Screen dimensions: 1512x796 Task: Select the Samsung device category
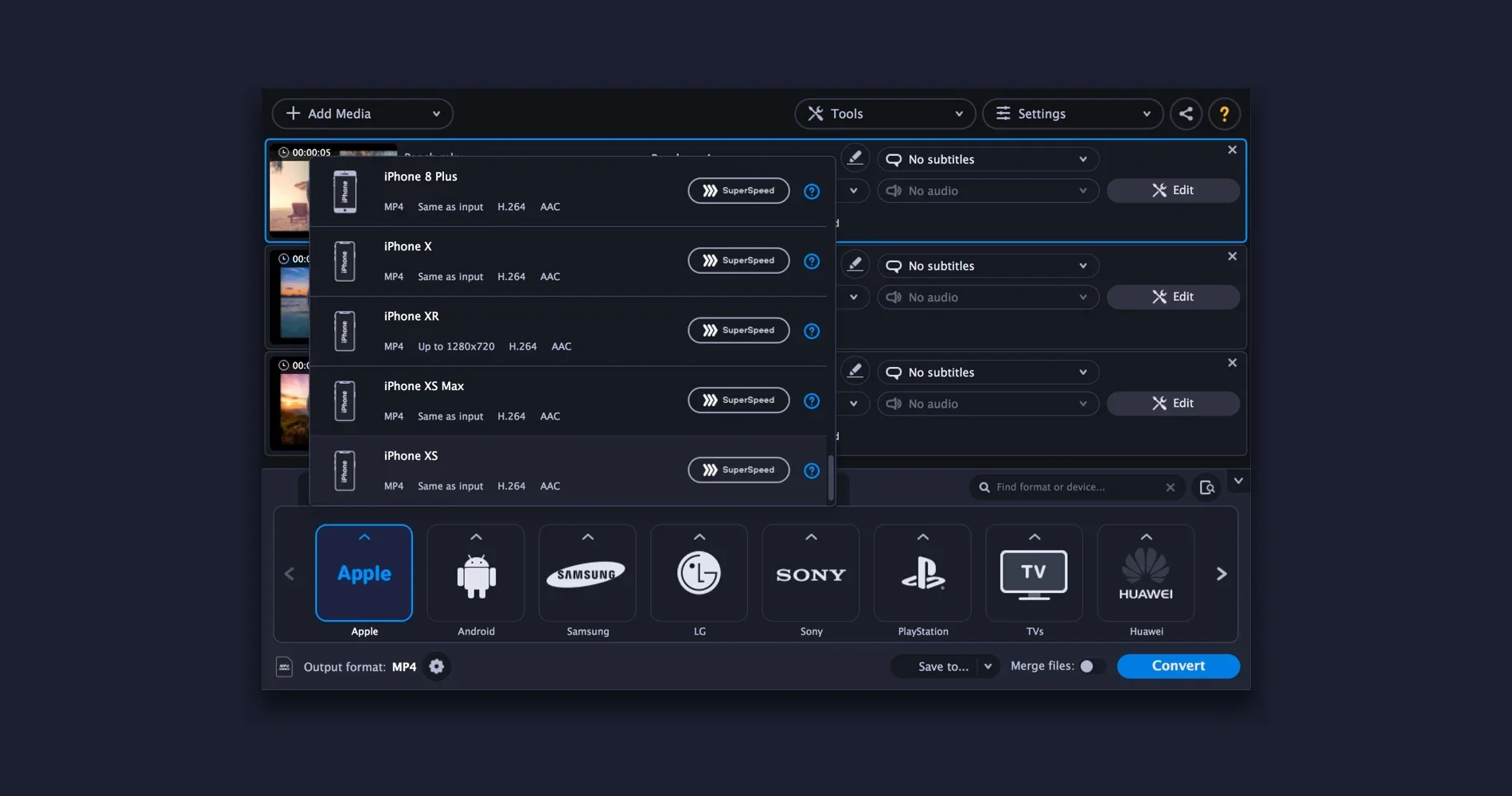tap(587, 572)
